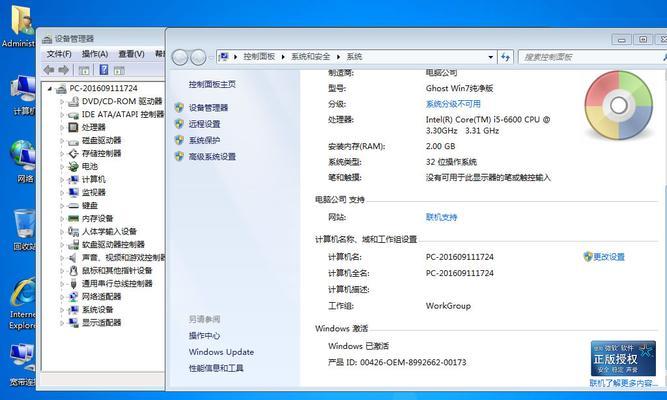Click the 系统 breadcrumb item
667x400 pixels.
[x=354, y=57]
